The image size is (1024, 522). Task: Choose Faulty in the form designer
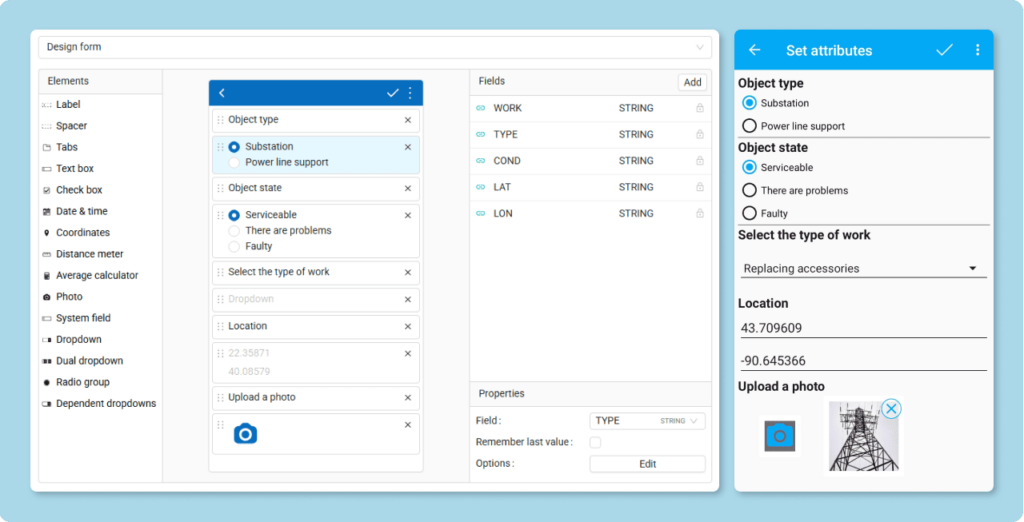pos(234,246)
